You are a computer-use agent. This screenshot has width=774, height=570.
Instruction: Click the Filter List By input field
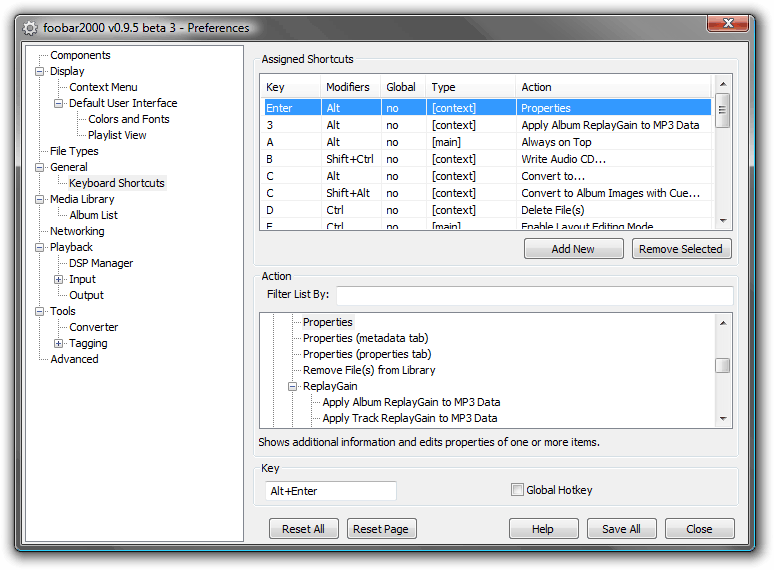(x=535, y=295)
